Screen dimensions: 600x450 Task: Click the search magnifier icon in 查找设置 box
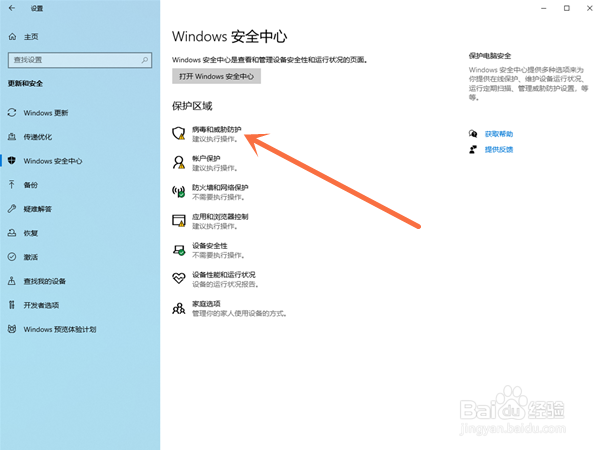[145, 60]
